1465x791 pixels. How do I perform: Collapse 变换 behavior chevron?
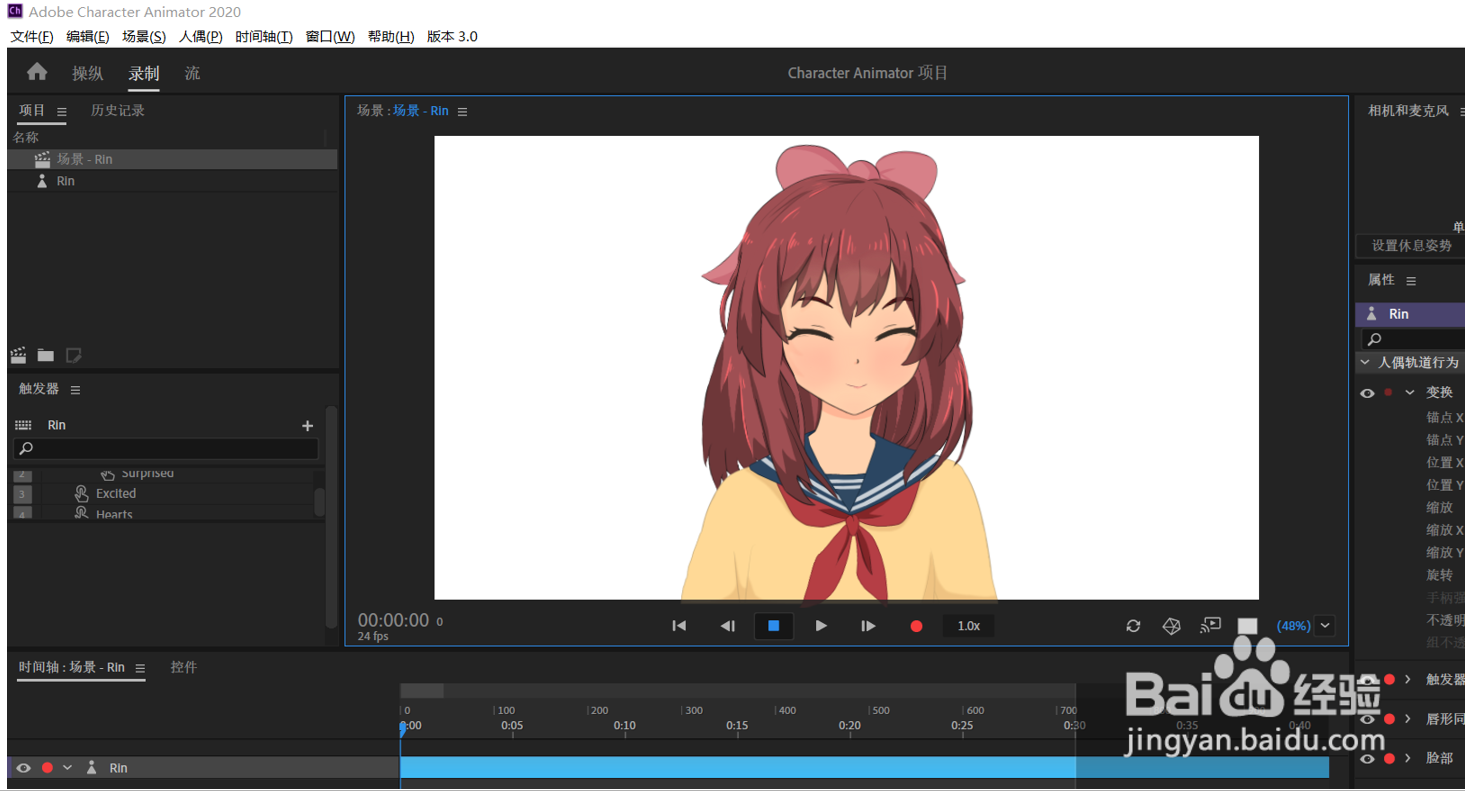(x=1410, y=393)
